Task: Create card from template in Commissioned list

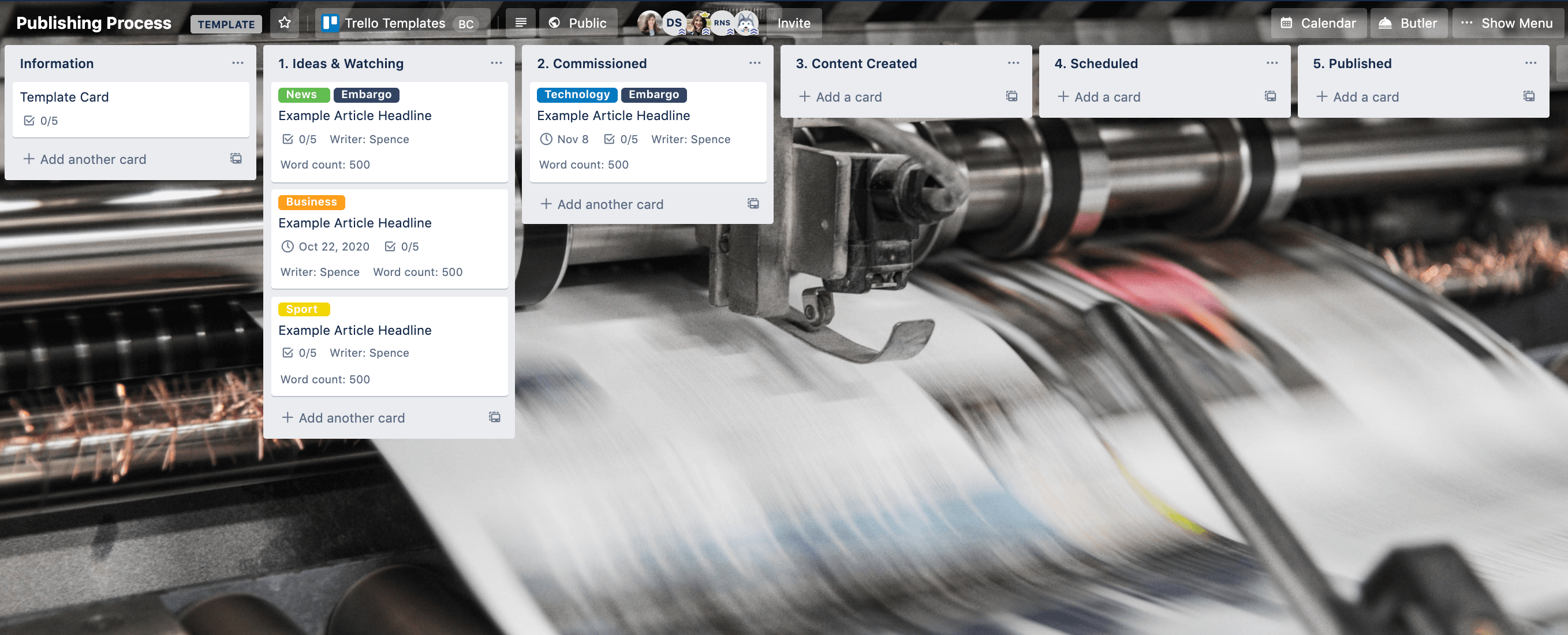Action: [x=753, y=203]
